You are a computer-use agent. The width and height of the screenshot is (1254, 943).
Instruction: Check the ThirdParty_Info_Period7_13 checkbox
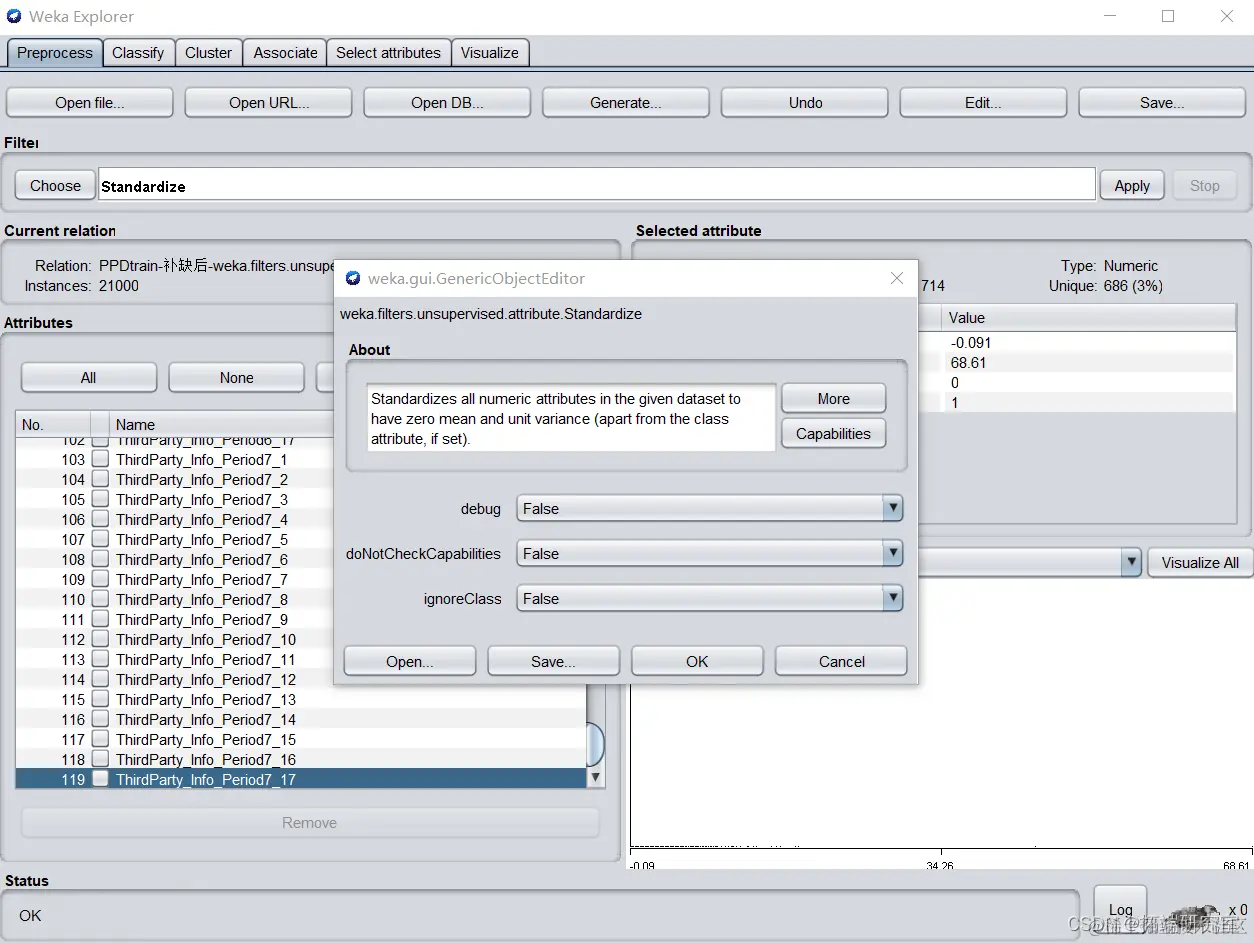pyautogui.click(x=100, y=699)
